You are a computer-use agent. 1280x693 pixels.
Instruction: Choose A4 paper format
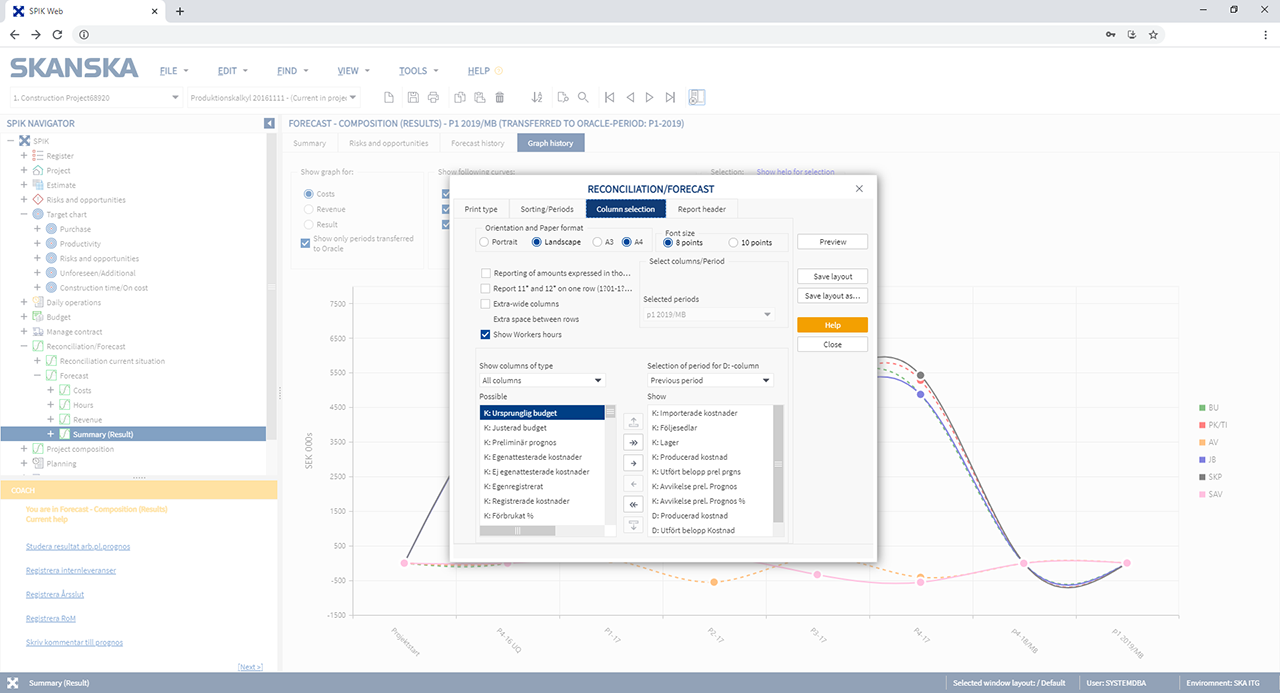(627, 242)
